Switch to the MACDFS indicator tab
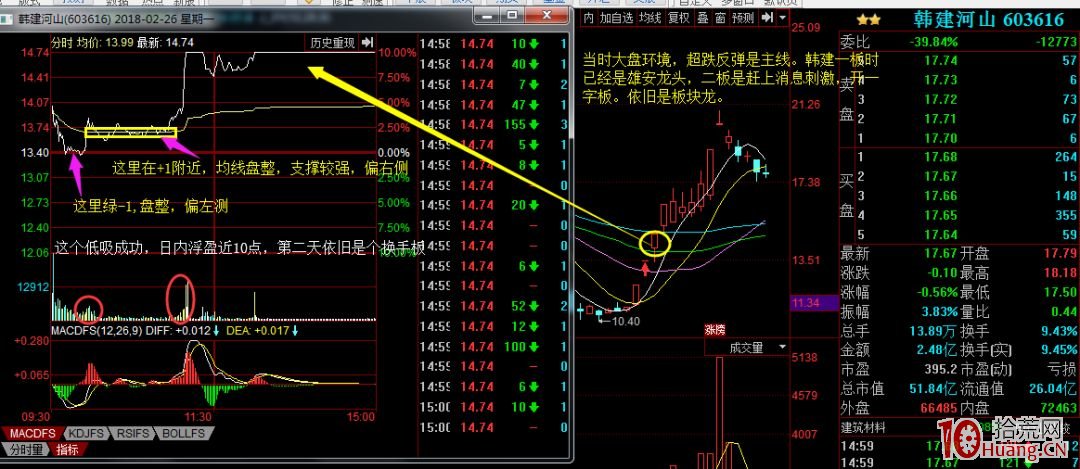The width and height of the screenshot is (1080, 469). click(x=33, y=434)
